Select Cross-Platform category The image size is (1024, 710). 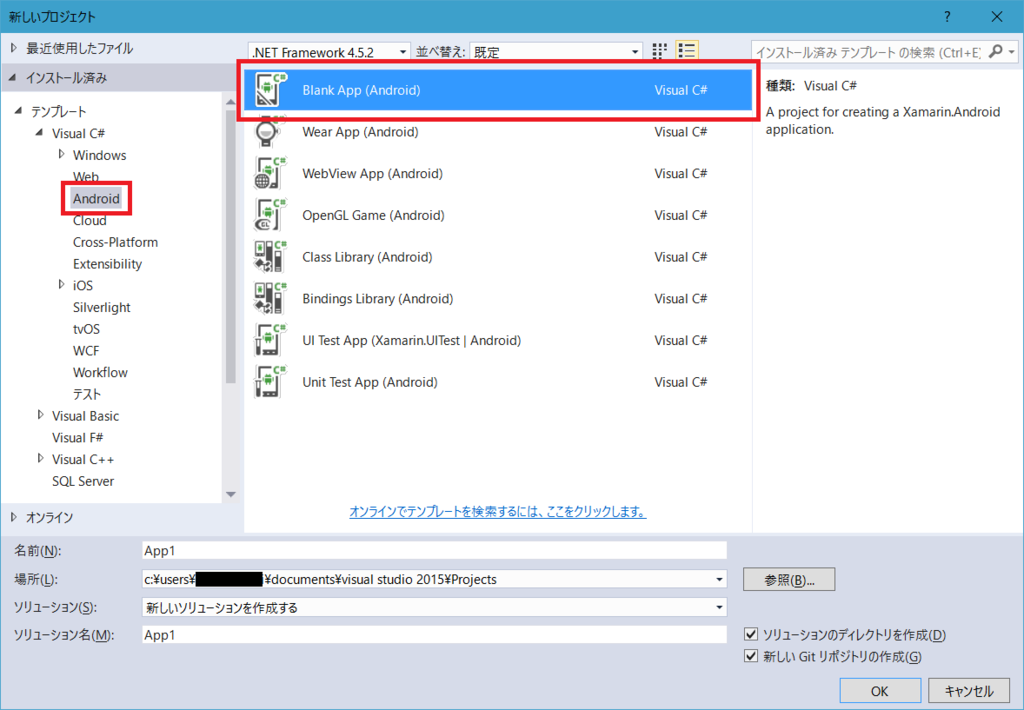[x=116, y=242]
